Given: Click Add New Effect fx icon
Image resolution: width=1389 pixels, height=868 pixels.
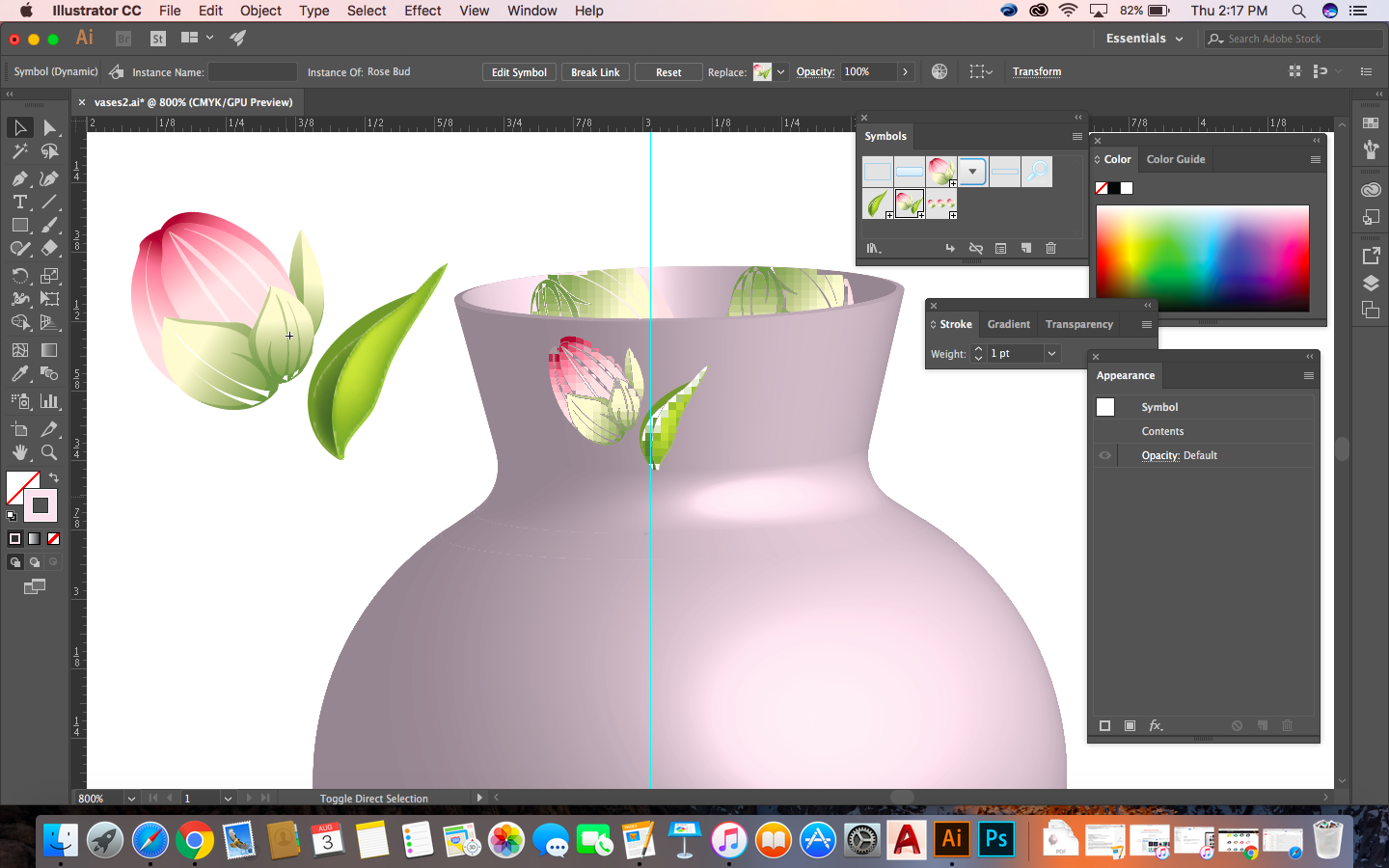Looking at the screenshot, I should (1156, 725).
